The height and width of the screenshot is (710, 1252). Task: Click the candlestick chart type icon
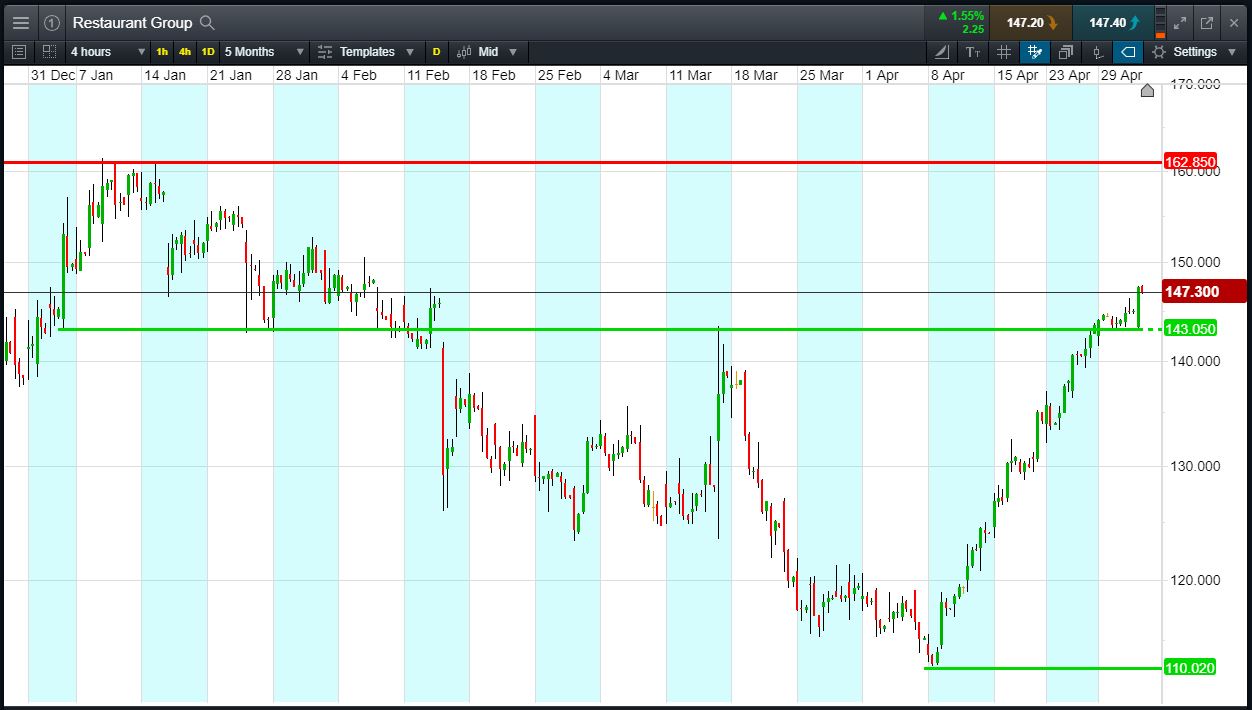tap(465, 52)
